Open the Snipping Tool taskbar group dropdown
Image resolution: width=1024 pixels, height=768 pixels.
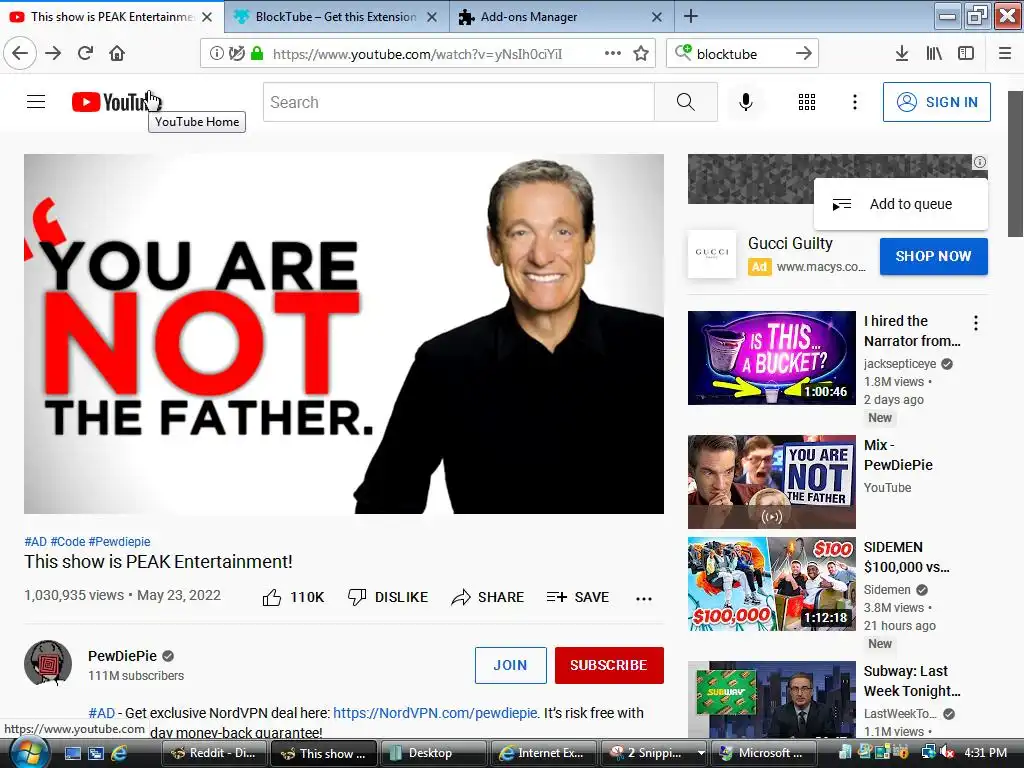tap(701, 753)
